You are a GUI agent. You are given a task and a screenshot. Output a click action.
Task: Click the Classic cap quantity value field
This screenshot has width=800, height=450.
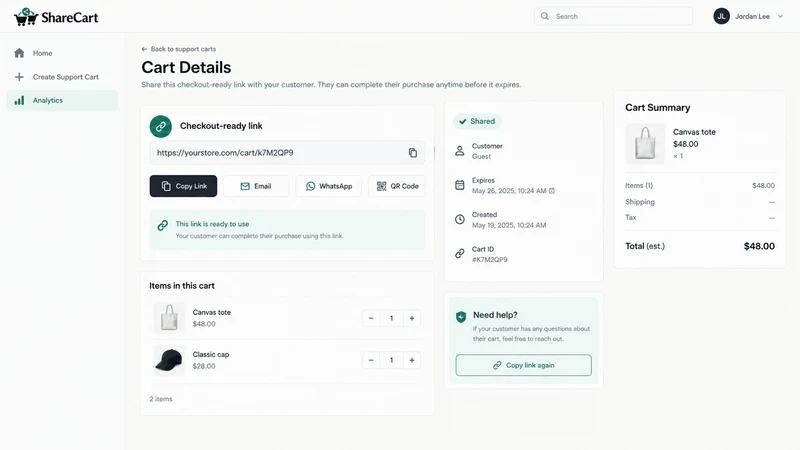tap(391, 360)
